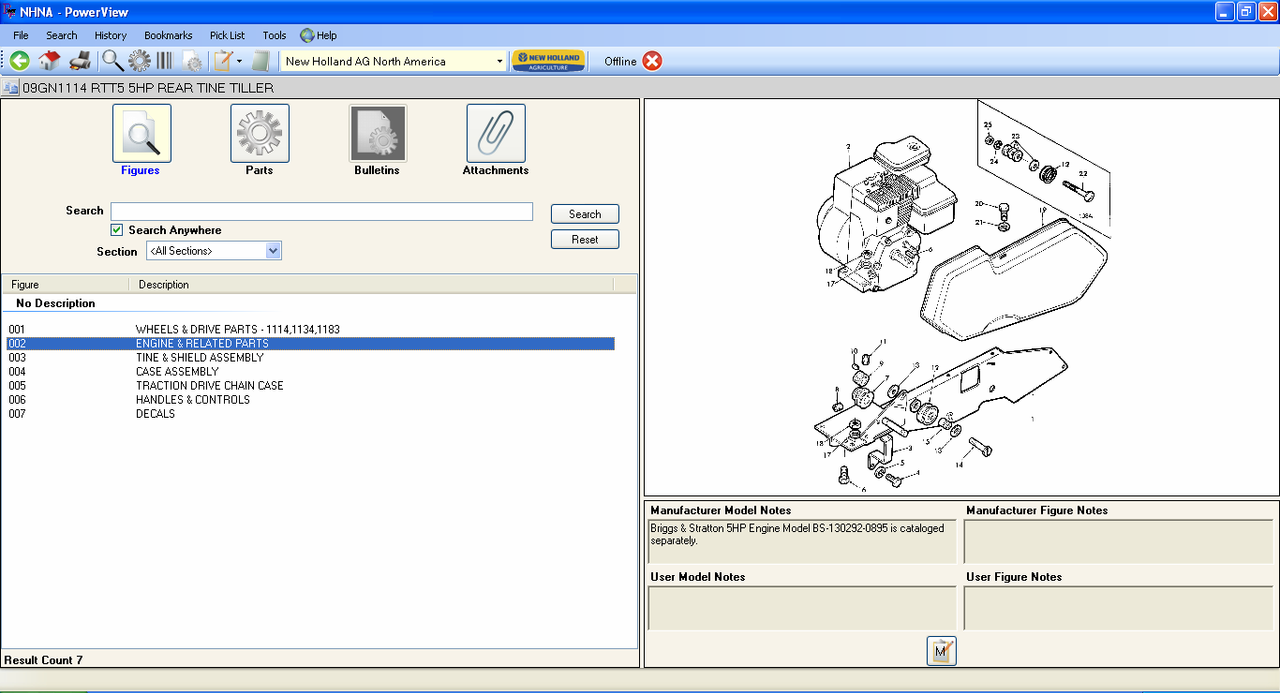The height and width of the screenshot is (693, 1280).
Task: Open the Attachments paperclip icon
Action: point(495,133)
